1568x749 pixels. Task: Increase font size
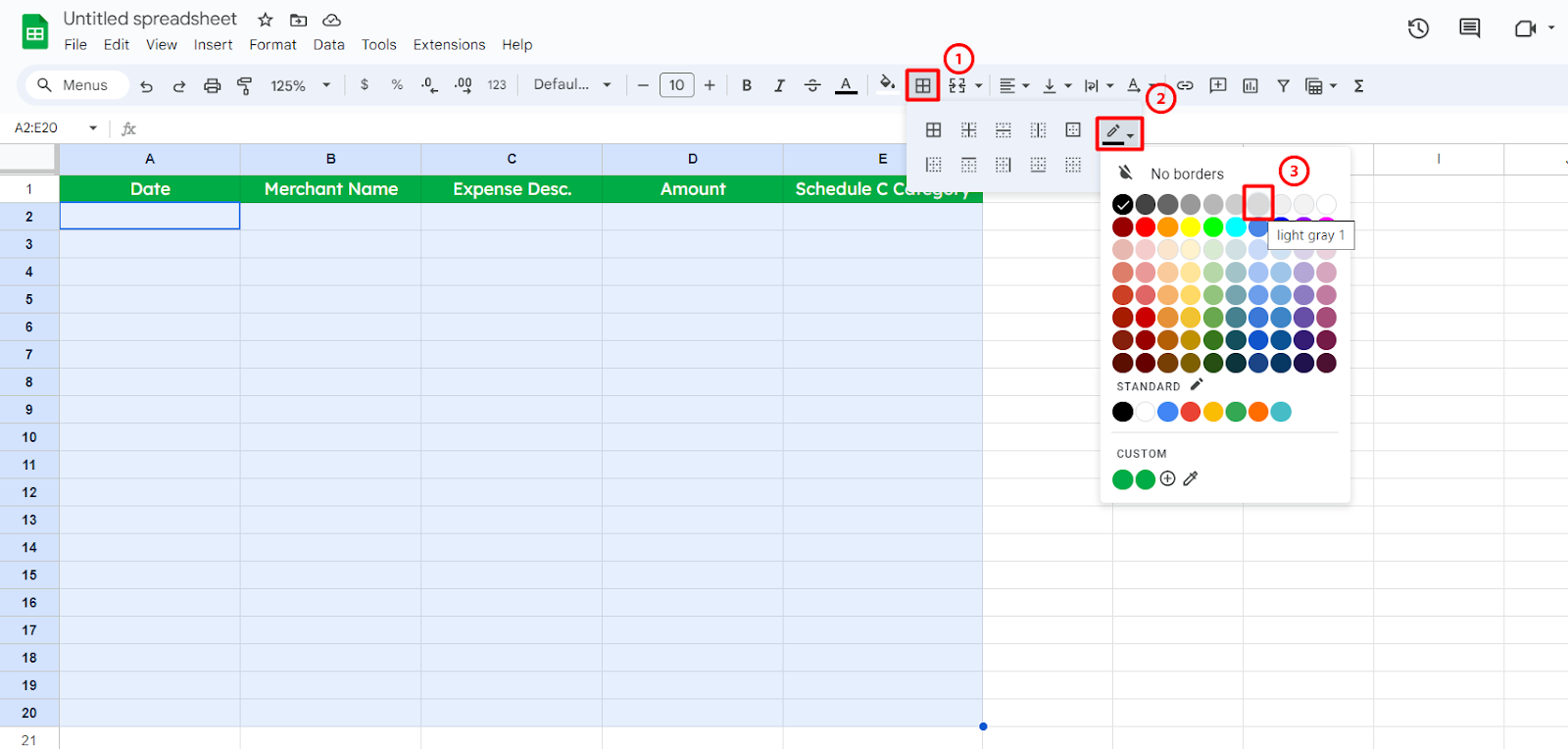[710, 85]
